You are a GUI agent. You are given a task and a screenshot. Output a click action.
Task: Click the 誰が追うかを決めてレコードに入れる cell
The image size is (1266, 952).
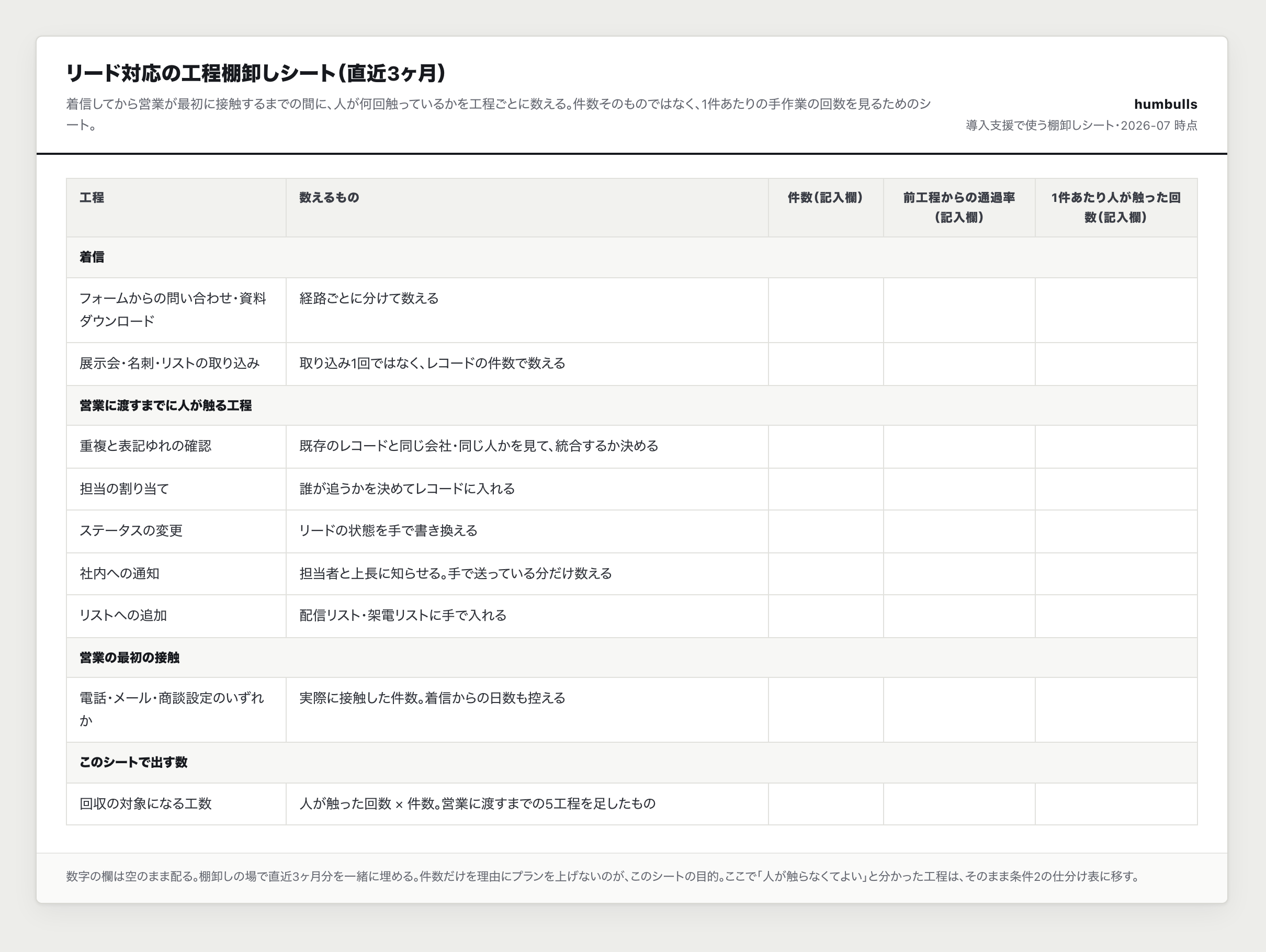(x=527, y=489)
